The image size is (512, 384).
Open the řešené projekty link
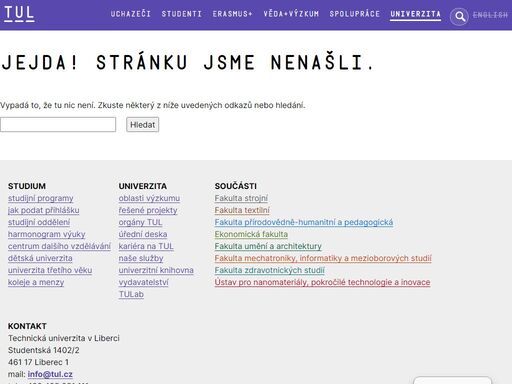(x=148, y=210)
